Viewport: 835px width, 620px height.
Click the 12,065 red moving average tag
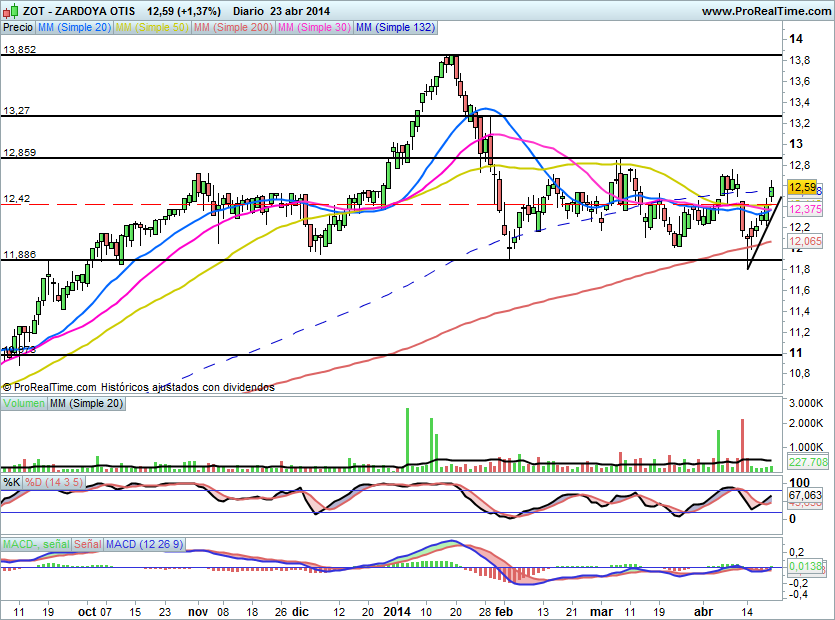pos(805,241)
